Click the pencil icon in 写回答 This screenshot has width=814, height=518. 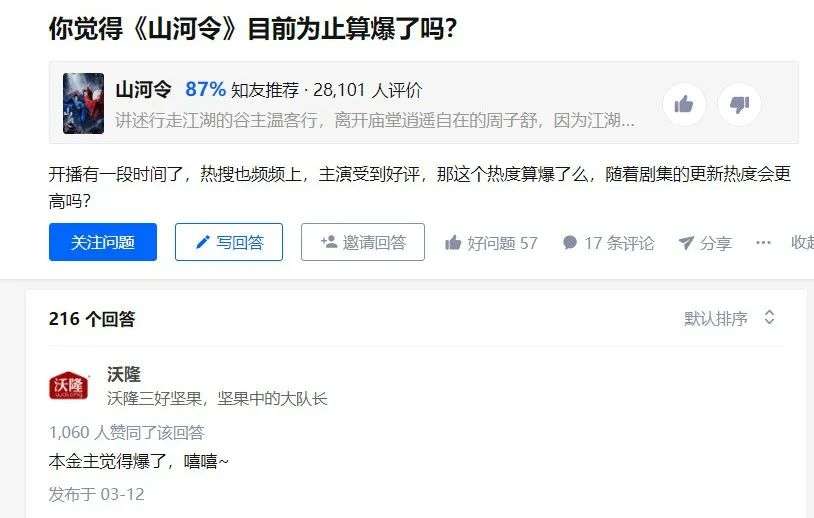202,242
